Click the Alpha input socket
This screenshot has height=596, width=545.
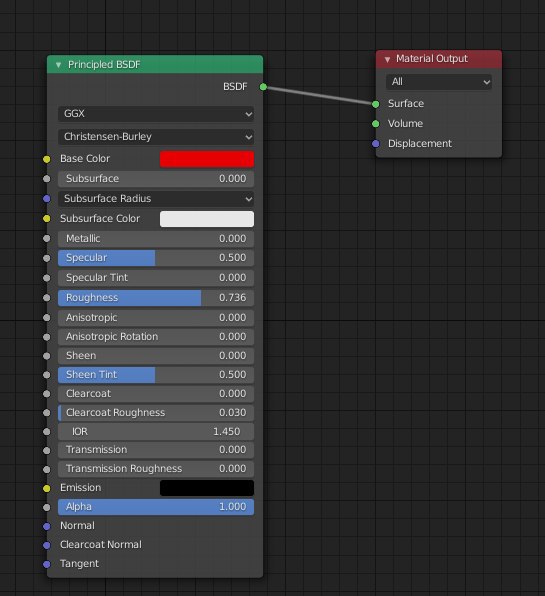pos(47,507)
